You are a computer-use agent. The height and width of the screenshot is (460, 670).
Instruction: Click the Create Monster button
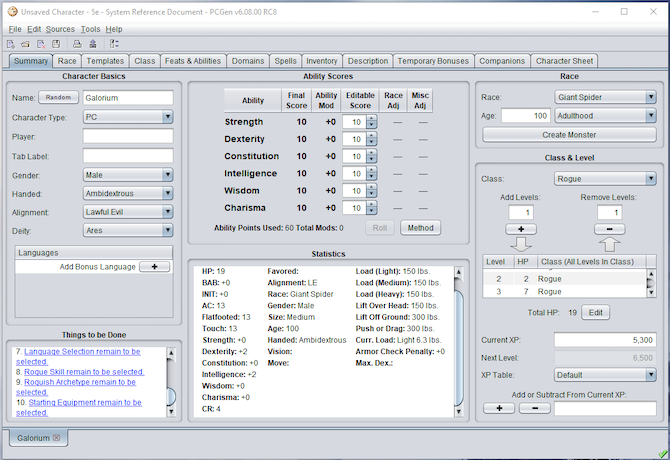tap(567, 134)
